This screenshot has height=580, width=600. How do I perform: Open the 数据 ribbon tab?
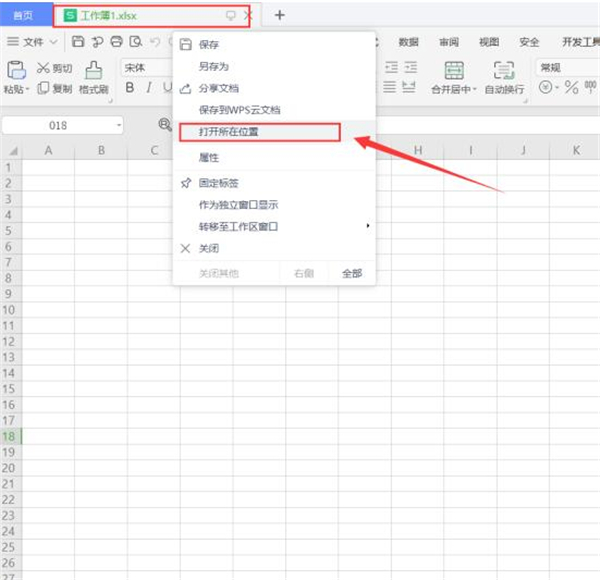coord(408,41)
